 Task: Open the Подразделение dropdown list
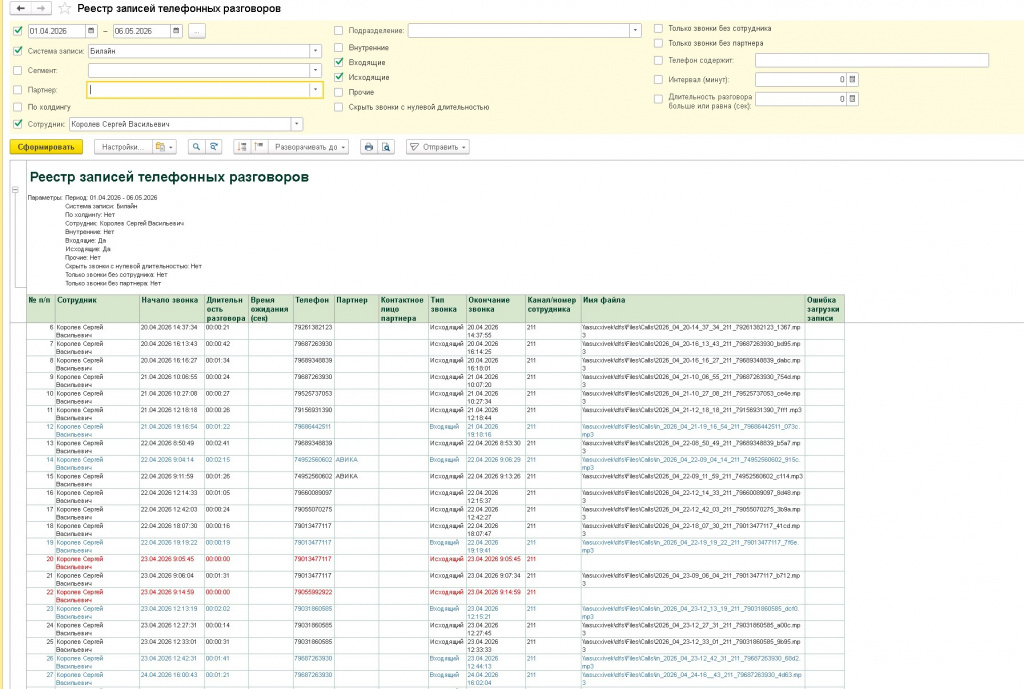[x=635, y=31]
